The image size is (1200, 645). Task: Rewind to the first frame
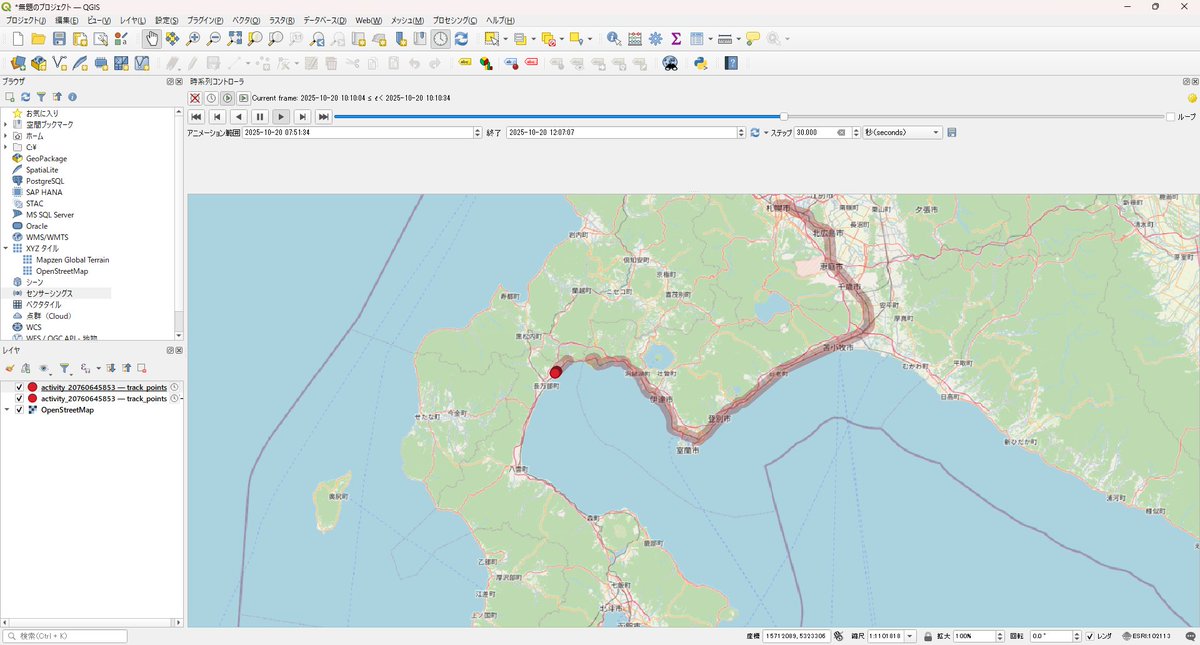coord(197,117)
